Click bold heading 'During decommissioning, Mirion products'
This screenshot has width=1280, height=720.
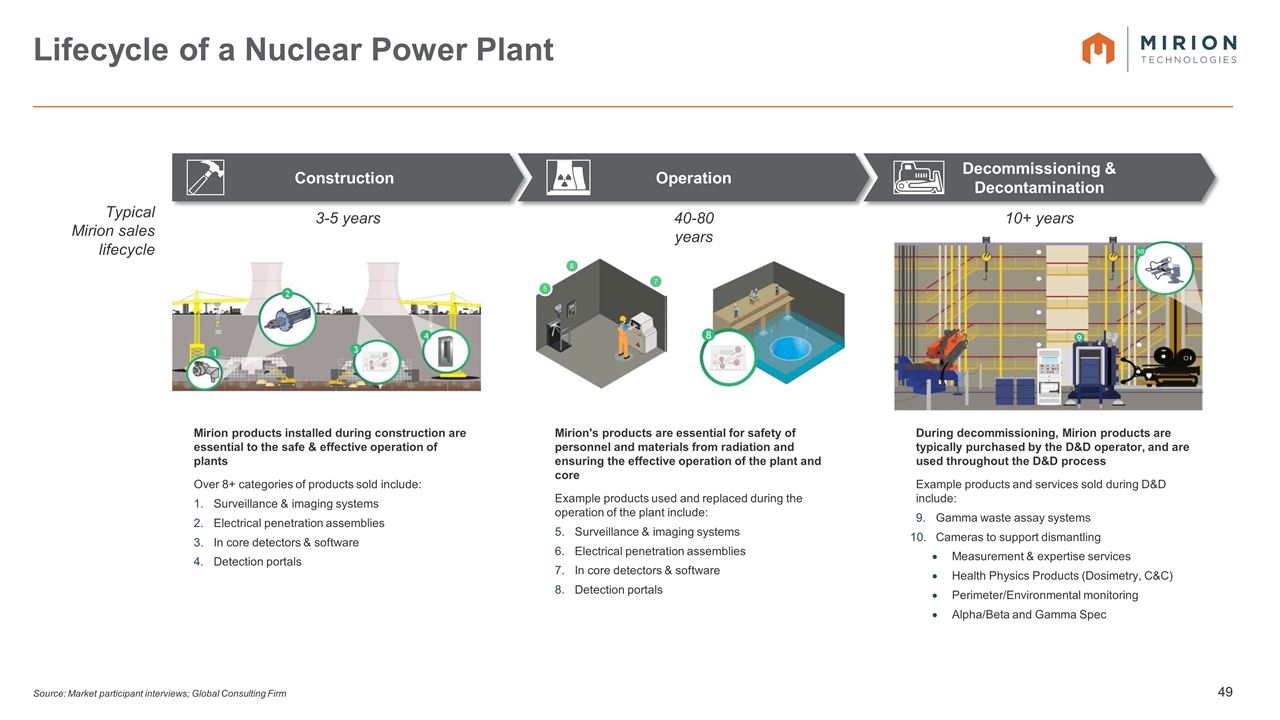(x=1052, y=447)
